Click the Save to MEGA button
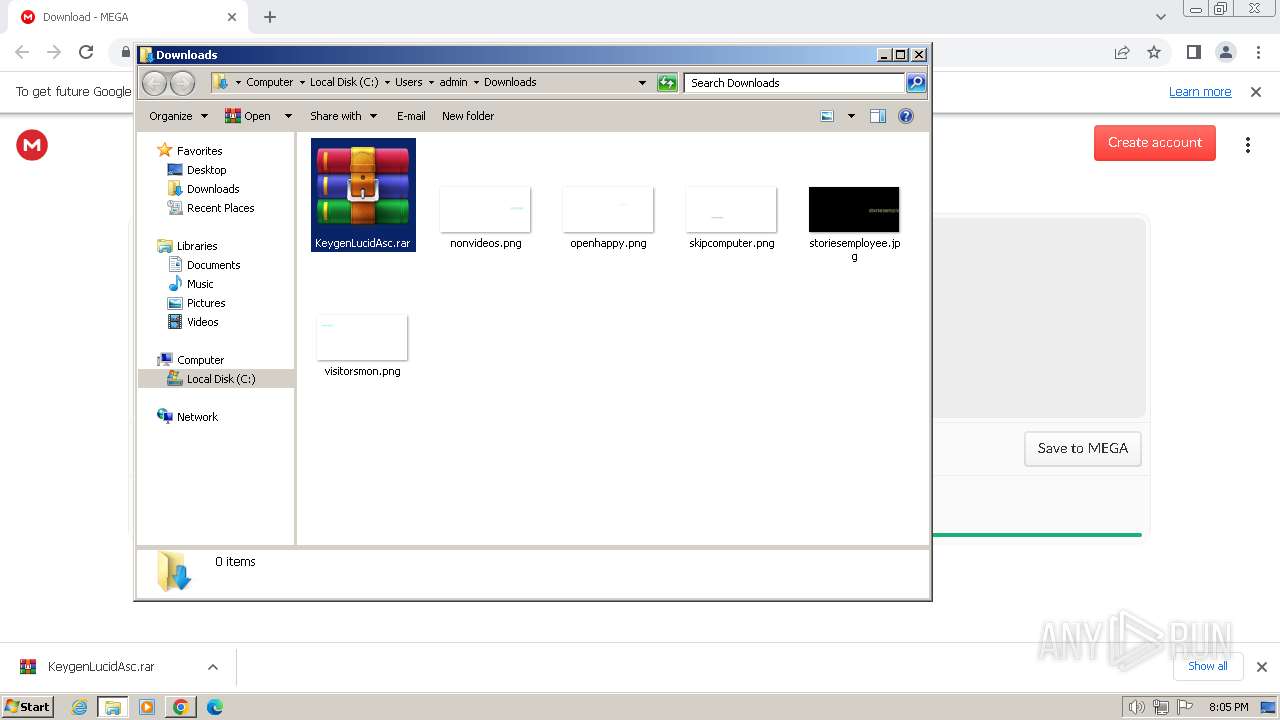The image size is (1280, 720). click(1082, 448)
